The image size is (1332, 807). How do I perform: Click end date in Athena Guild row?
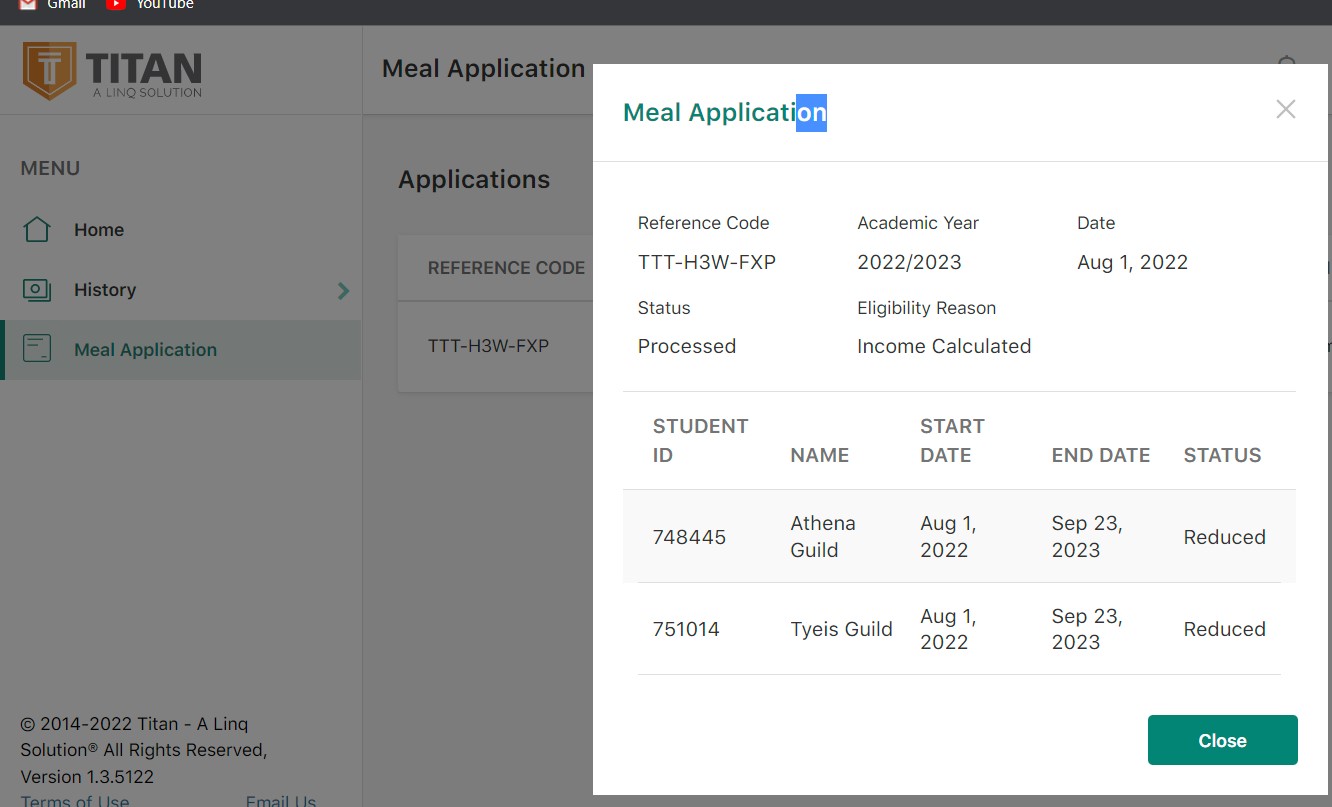click(1087, 537)
